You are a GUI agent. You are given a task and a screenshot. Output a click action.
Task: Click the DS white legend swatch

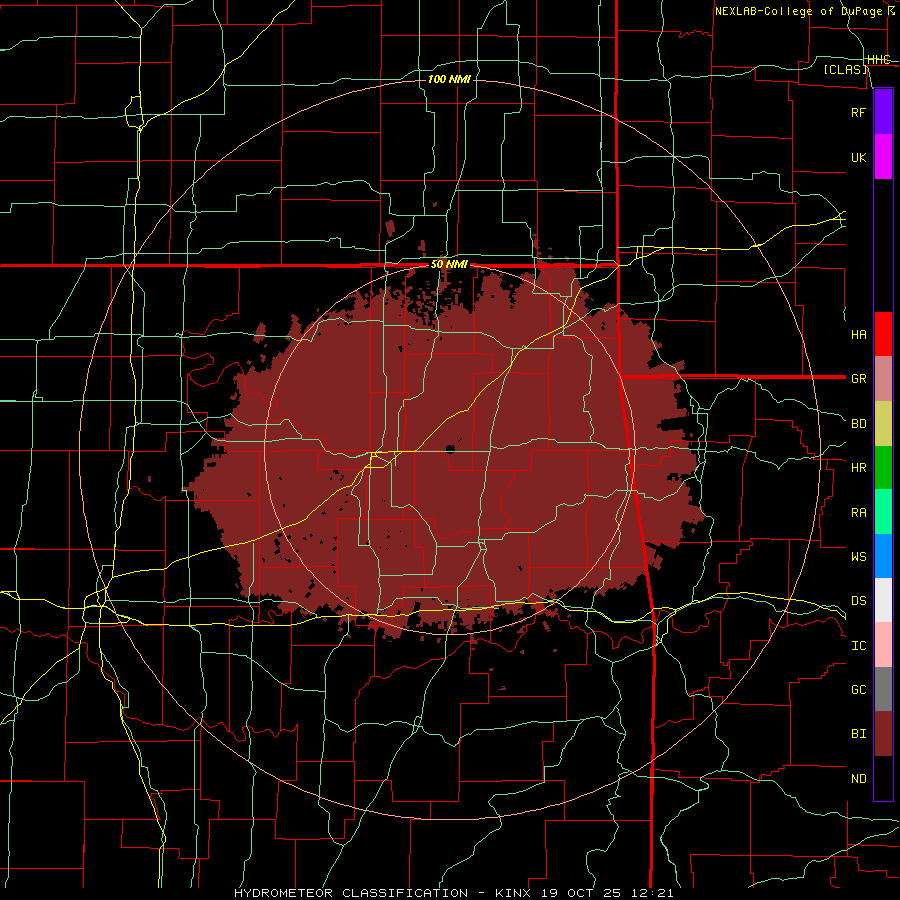point(883,600)
